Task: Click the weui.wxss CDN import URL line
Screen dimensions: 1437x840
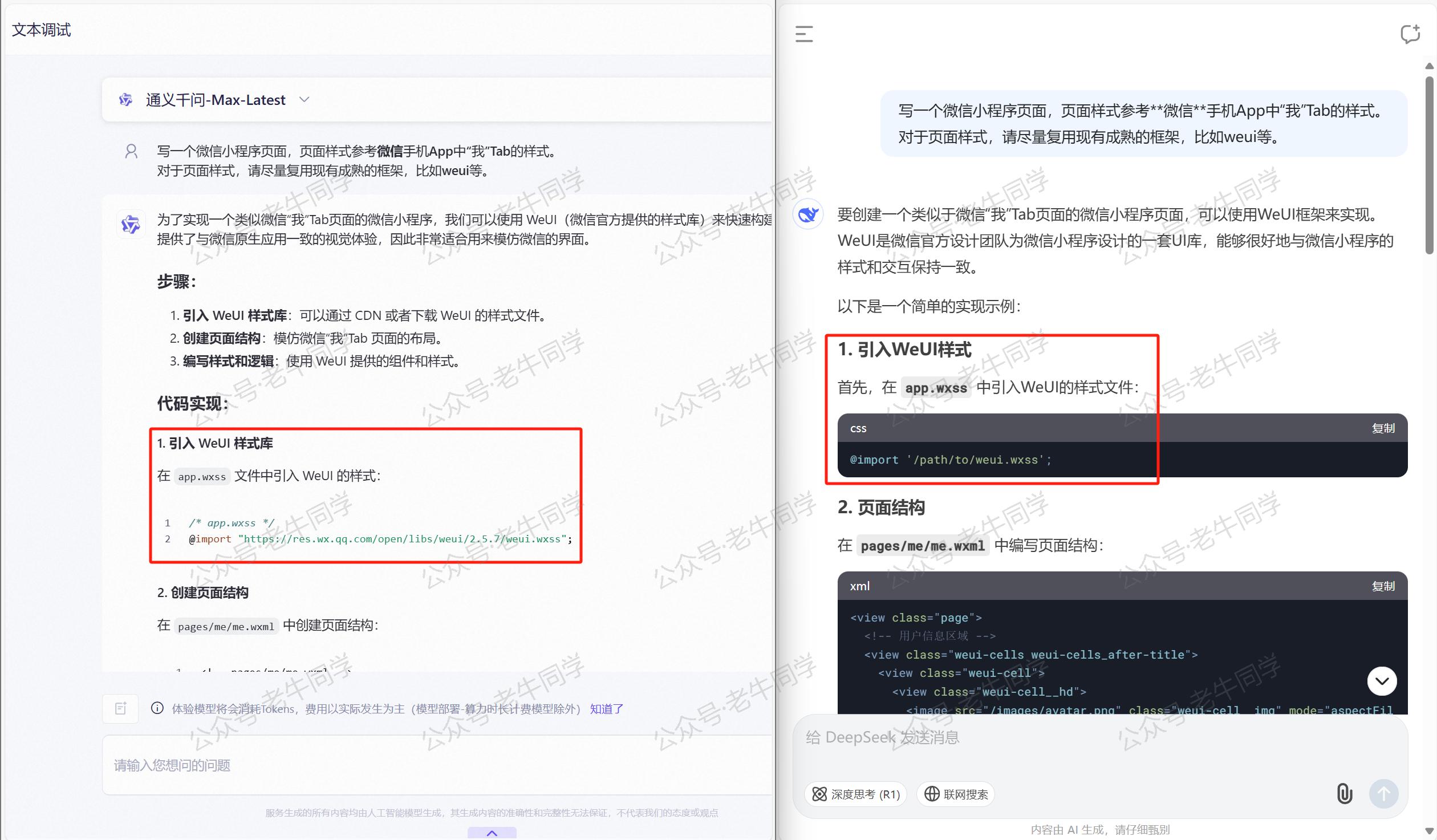Action: pyautogui.click(x=380, y=539)
